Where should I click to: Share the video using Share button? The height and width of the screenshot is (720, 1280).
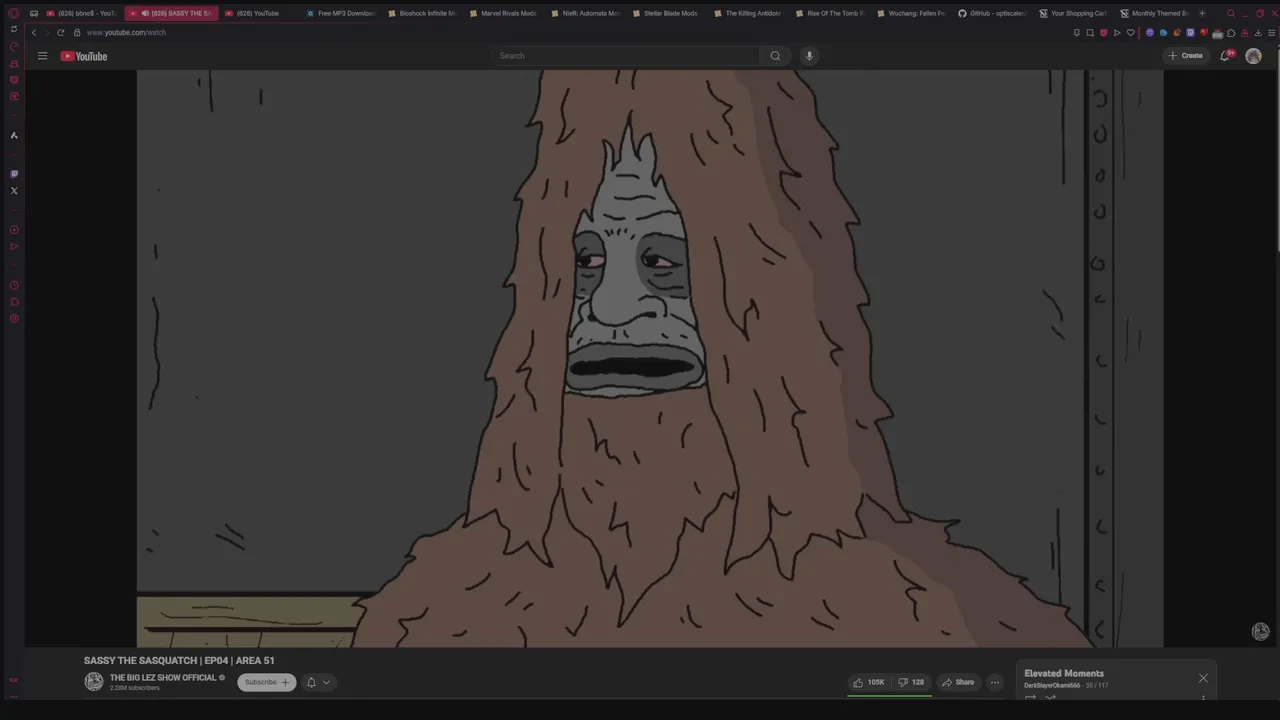coord(957,682)
